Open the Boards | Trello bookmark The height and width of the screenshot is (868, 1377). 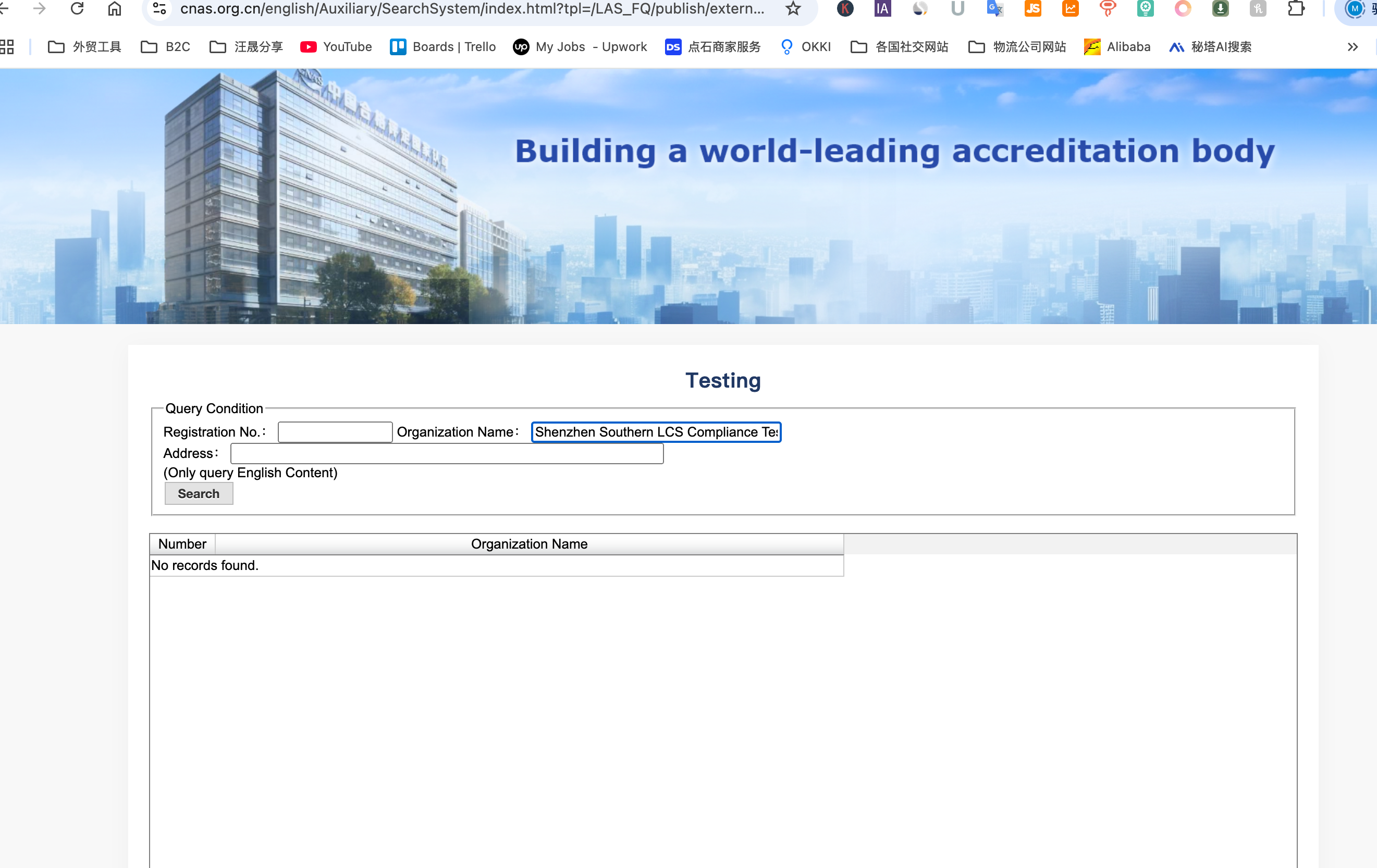click(x=443, y=47)
